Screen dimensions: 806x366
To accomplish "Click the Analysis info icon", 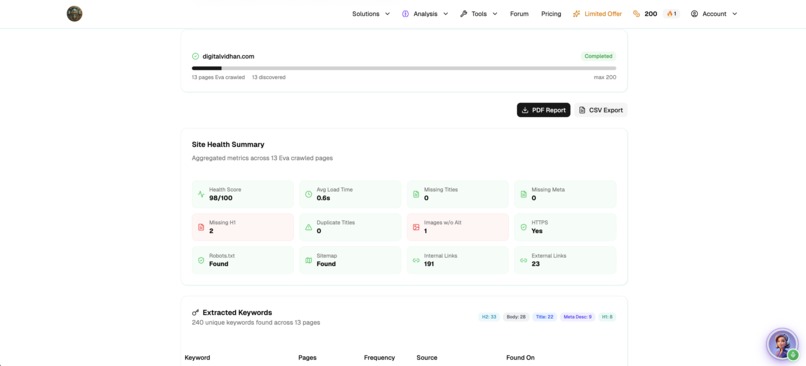I will click(406, 14).
